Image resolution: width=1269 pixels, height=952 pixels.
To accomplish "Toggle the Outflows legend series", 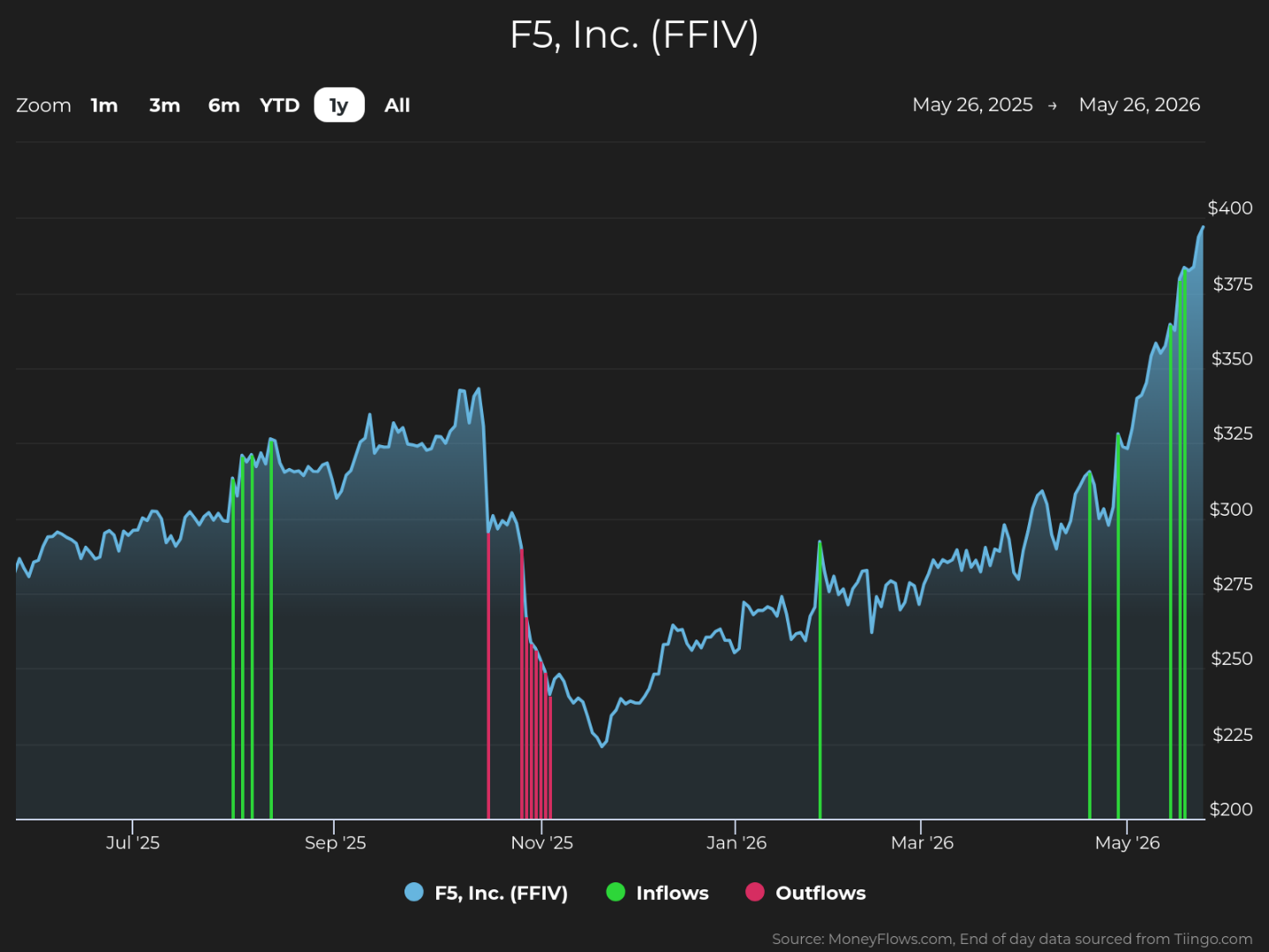I will click(805, 893).
